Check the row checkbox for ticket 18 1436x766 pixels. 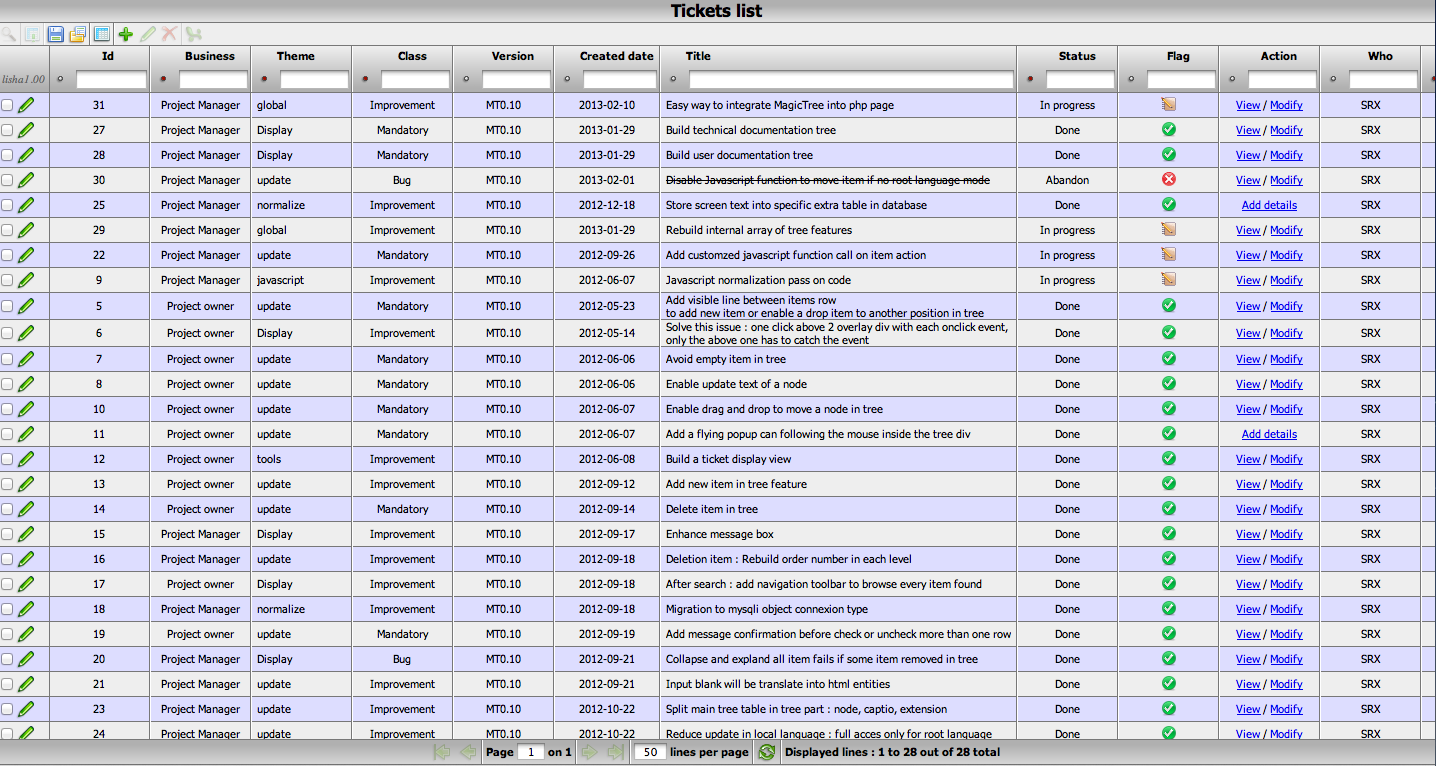click(x=8, y=609)
